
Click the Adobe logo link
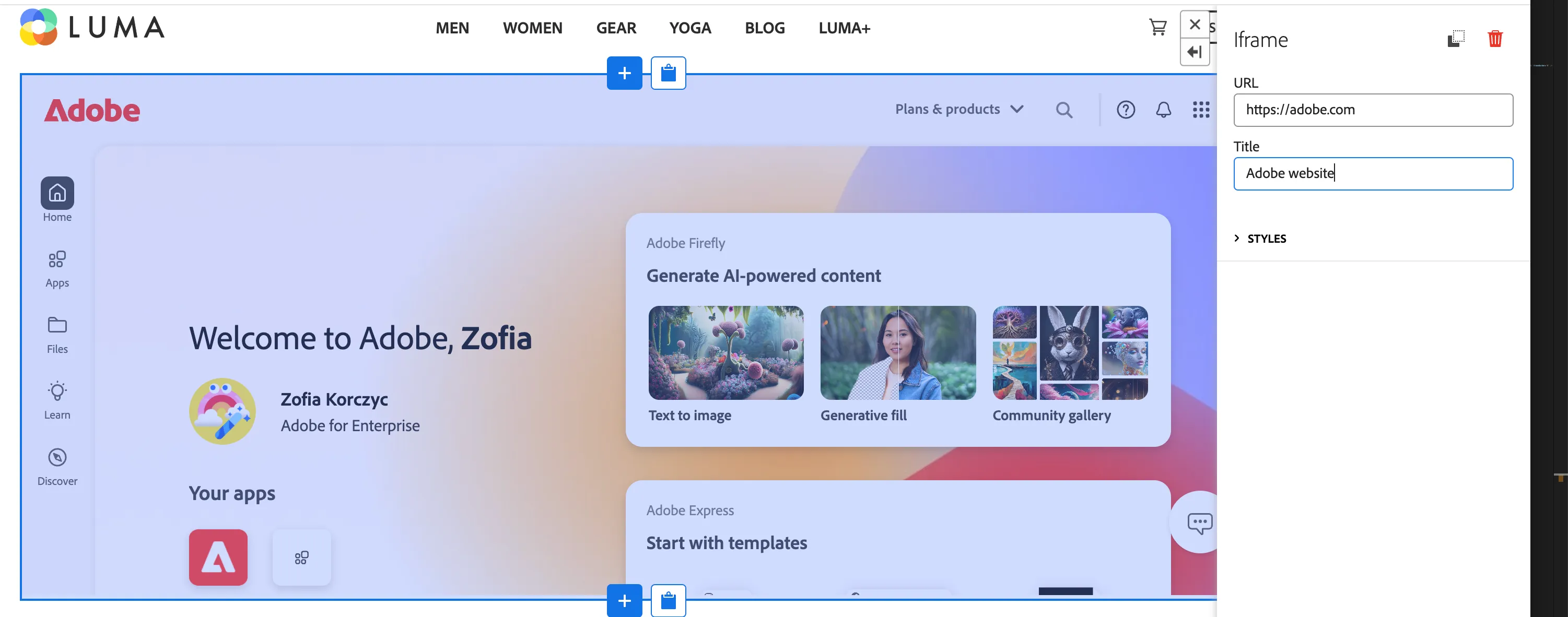click(92, 111)
